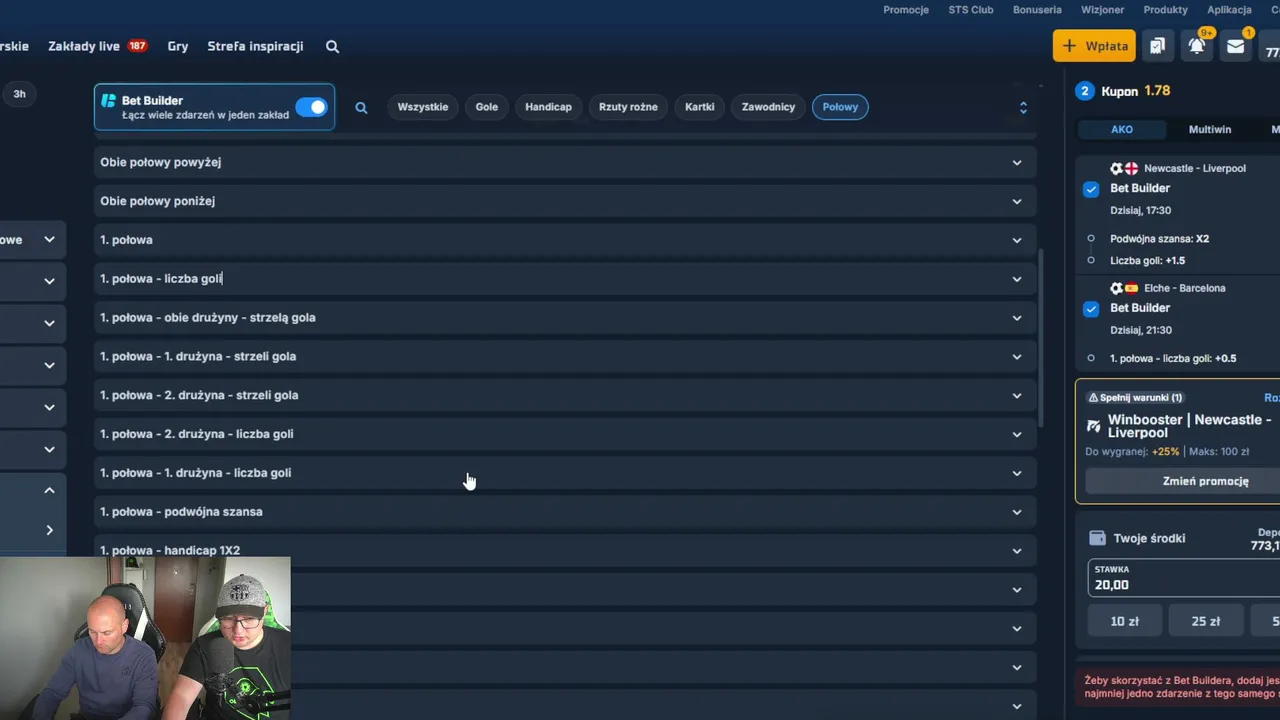This screenshot has width=1280, height=720.
Task: Select the Połowy filter tab
Action: (x=840, y=107)
